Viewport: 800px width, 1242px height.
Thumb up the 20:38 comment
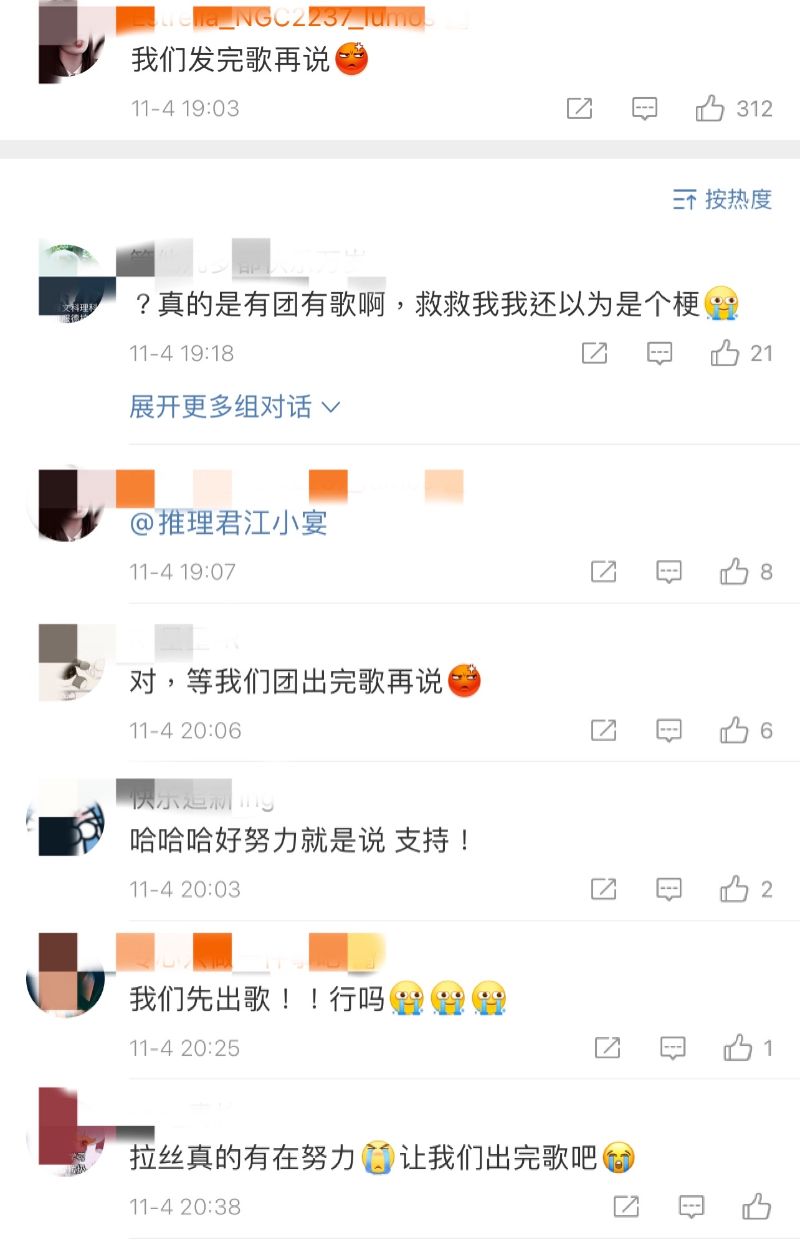tap(758, 1207)
